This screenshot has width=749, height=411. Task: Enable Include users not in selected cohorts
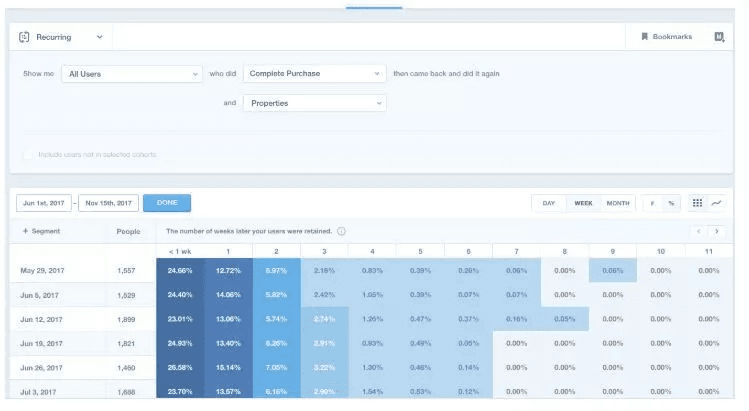coord(28,155)
